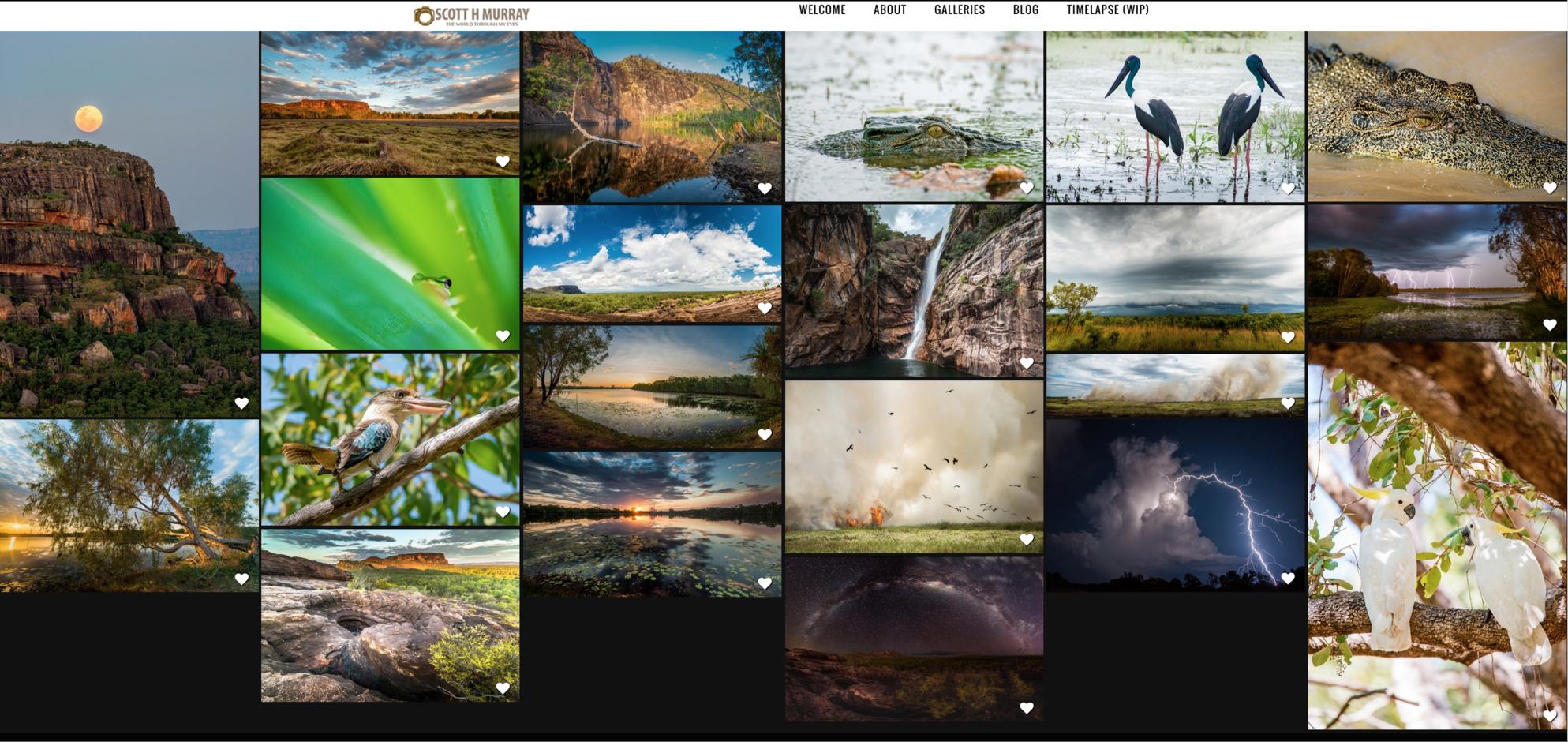Like the sunset lily pond reflection photo
Screen dimensions: 1568x742
(765, 583)
